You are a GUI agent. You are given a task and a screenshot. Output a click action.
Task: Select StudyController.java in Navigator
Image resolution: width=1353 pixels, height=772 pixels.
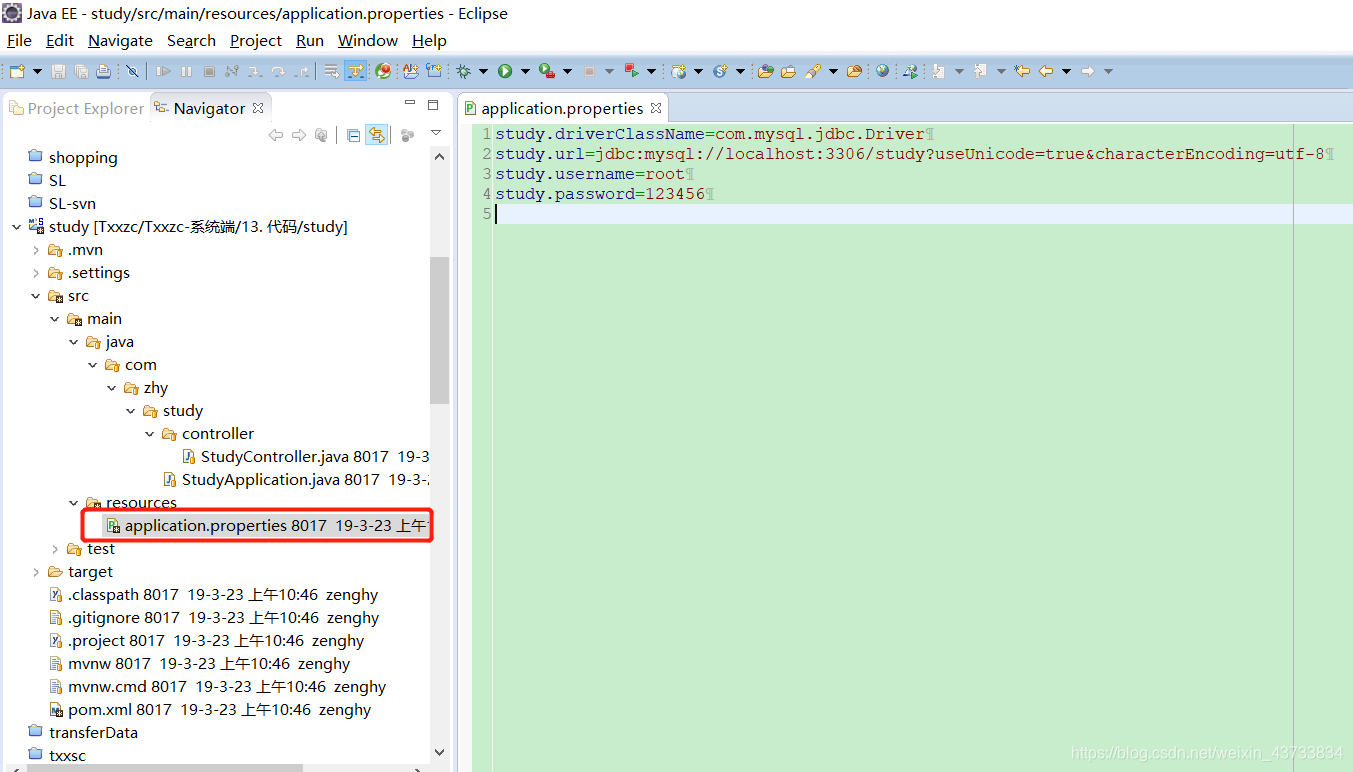[306, 457]
